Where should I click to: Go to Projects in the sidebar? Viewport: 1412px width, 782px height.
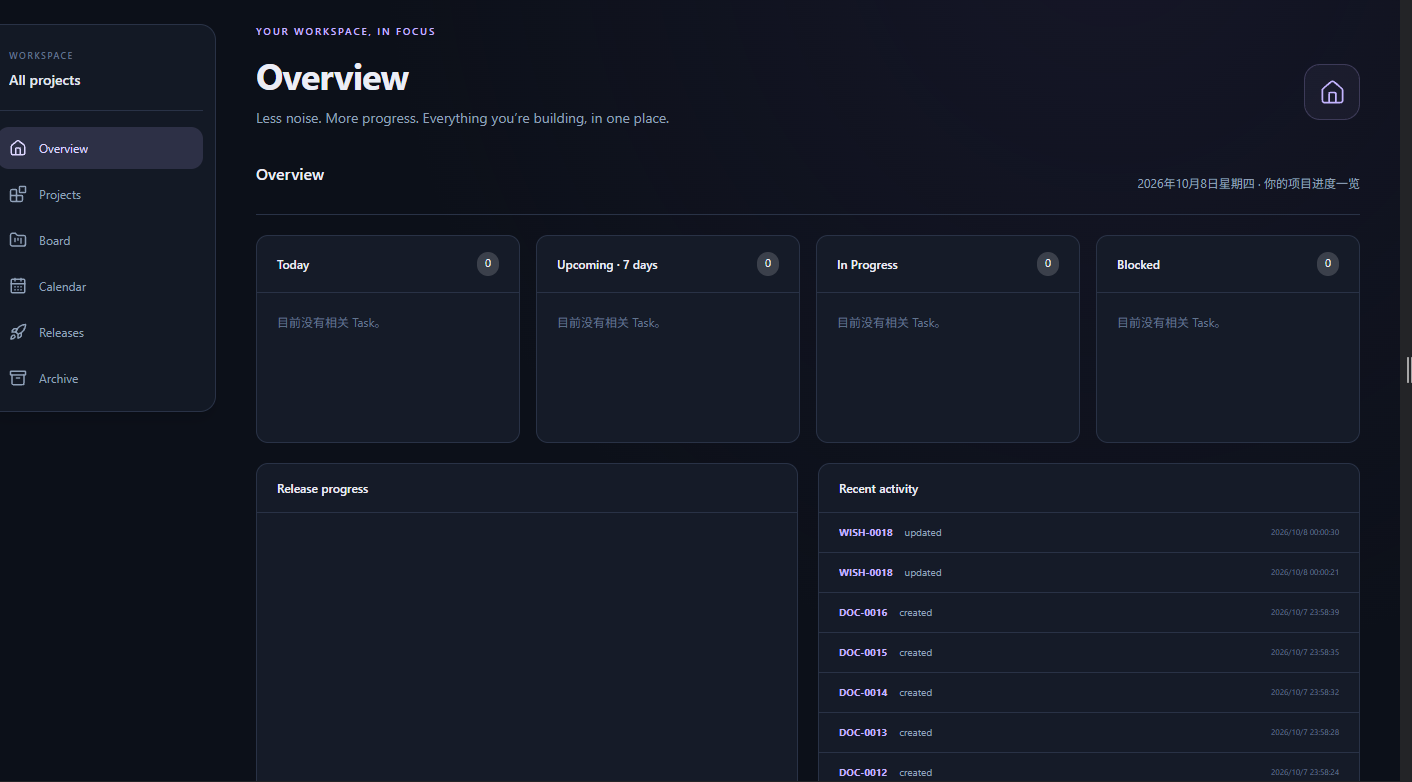pyautogui.click(x=101, y=194)
